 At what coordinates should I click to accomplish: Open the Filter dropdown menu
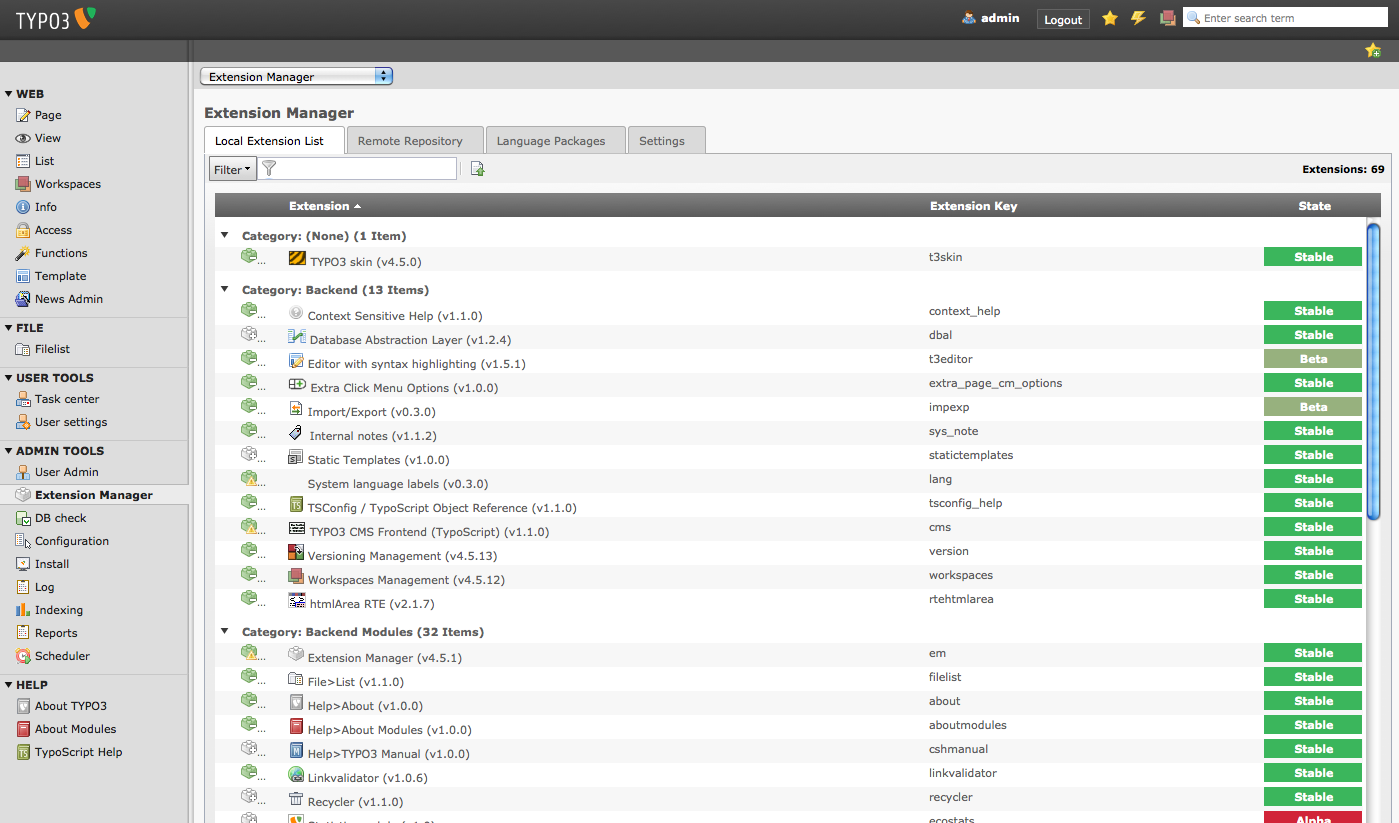click(232, 169)
